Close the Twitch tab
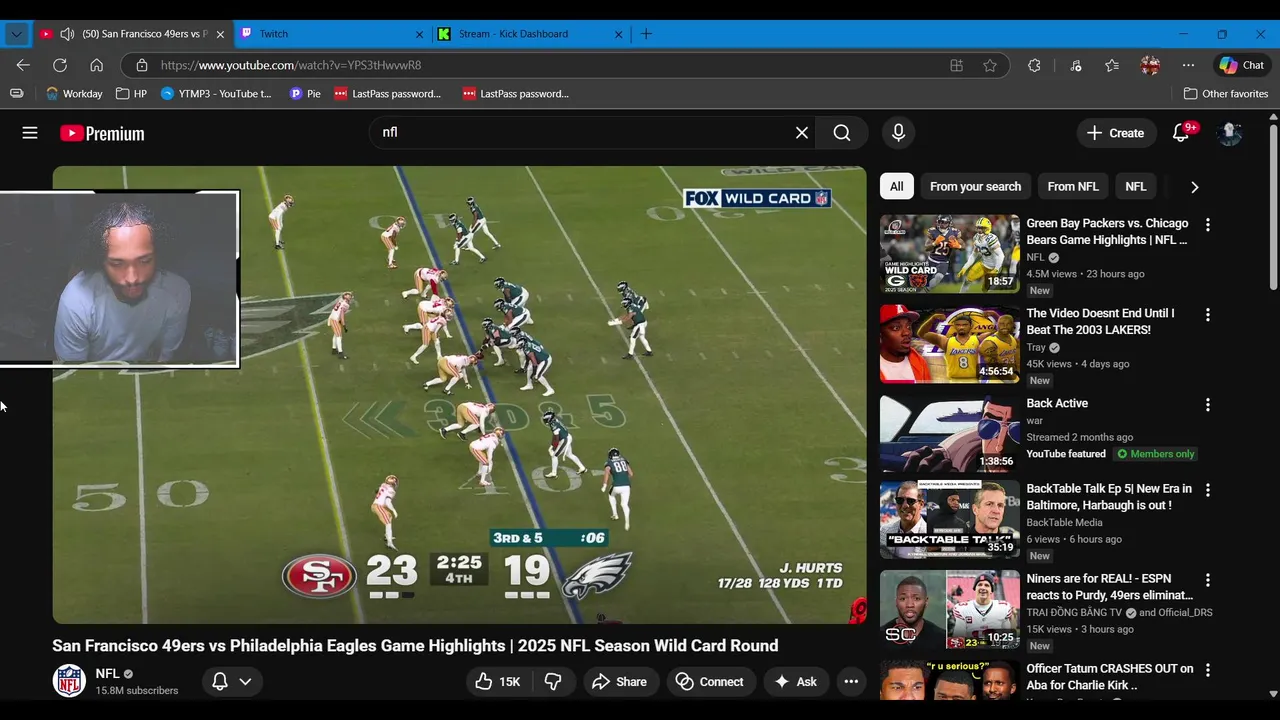 [419, 34]
